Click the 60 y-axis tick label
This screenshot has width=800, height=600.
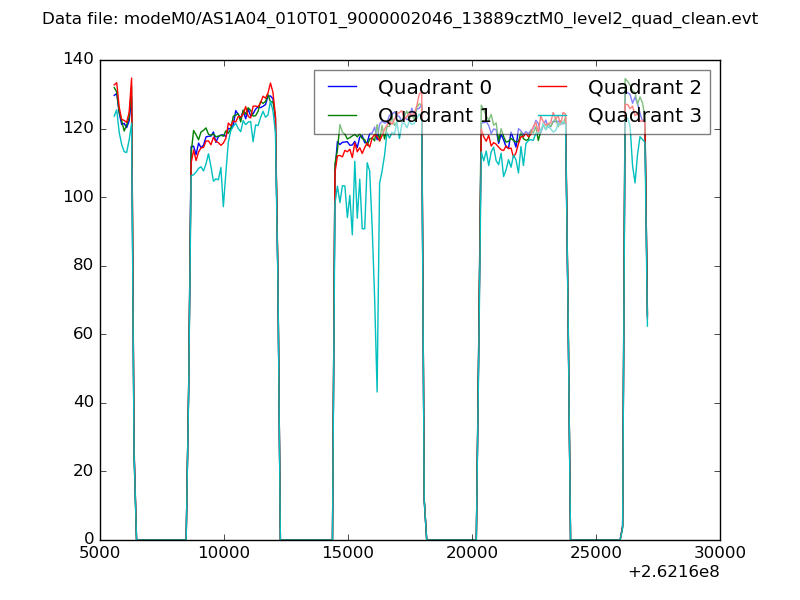click(86, 334)
